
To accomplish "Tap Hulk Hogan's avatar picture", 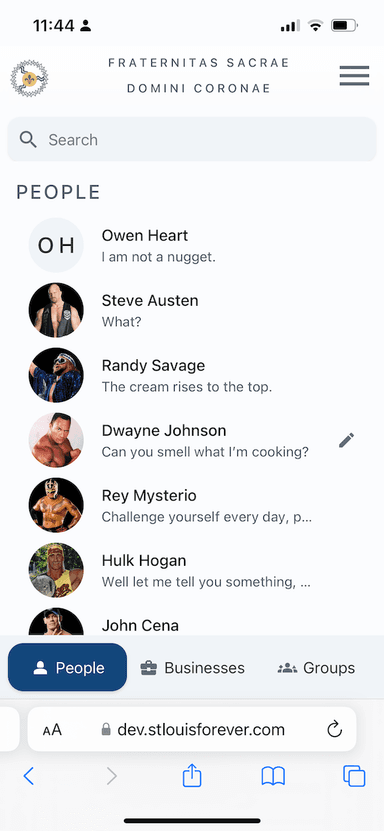I will point(56,570).
